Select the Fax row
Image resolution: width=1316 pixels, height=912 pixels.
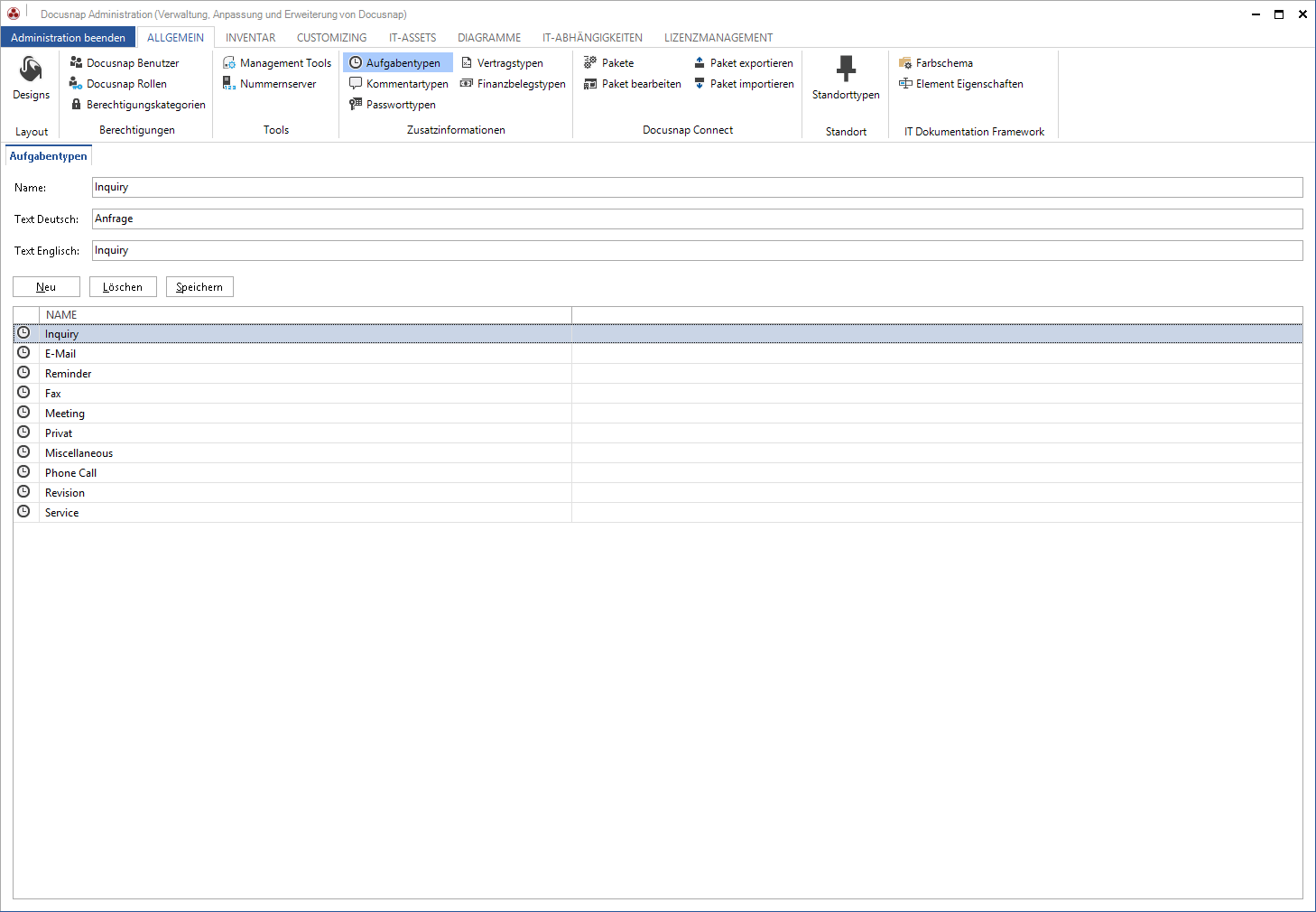(x=658, y=393)
